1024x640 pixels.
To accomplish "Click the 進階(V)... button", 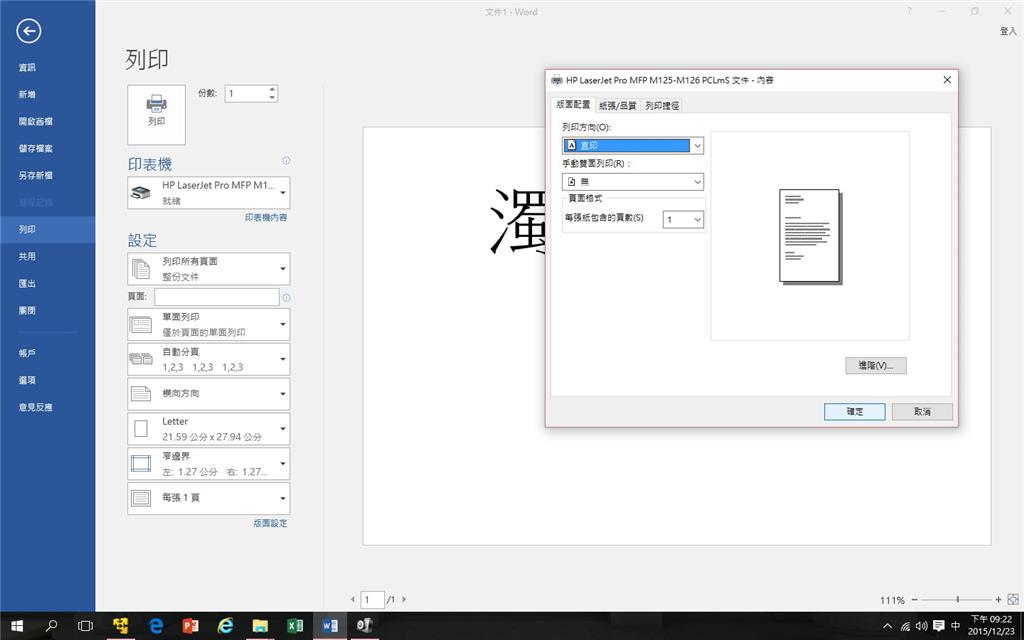I will (876, 366).
